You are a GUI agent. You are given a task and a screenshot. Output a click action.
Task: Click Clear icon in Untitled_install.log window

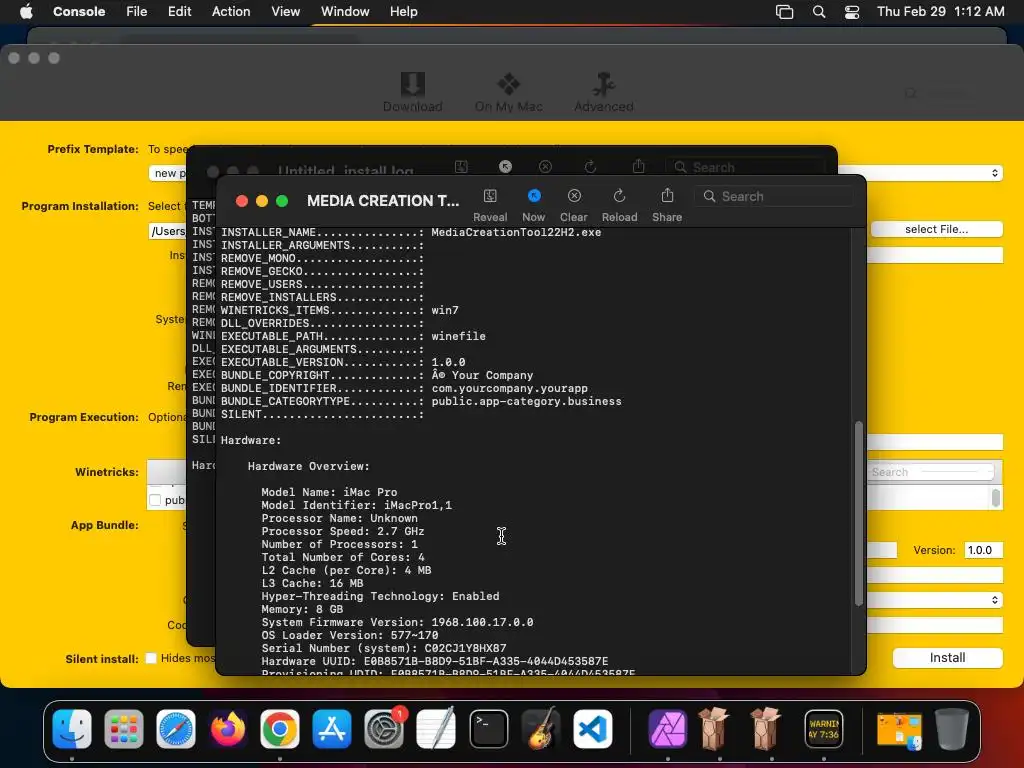tap(545, 167)
